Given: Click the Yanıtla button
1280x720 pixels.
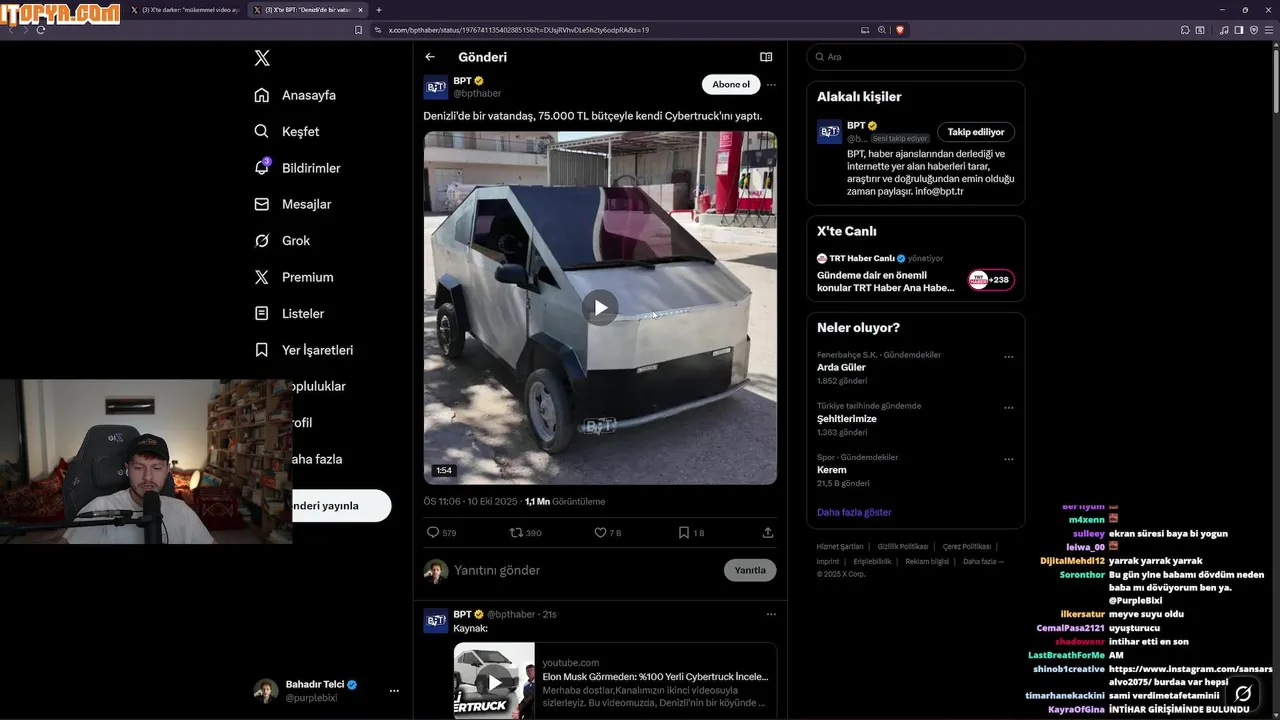Looking at the screenshot, I should 750,570.
